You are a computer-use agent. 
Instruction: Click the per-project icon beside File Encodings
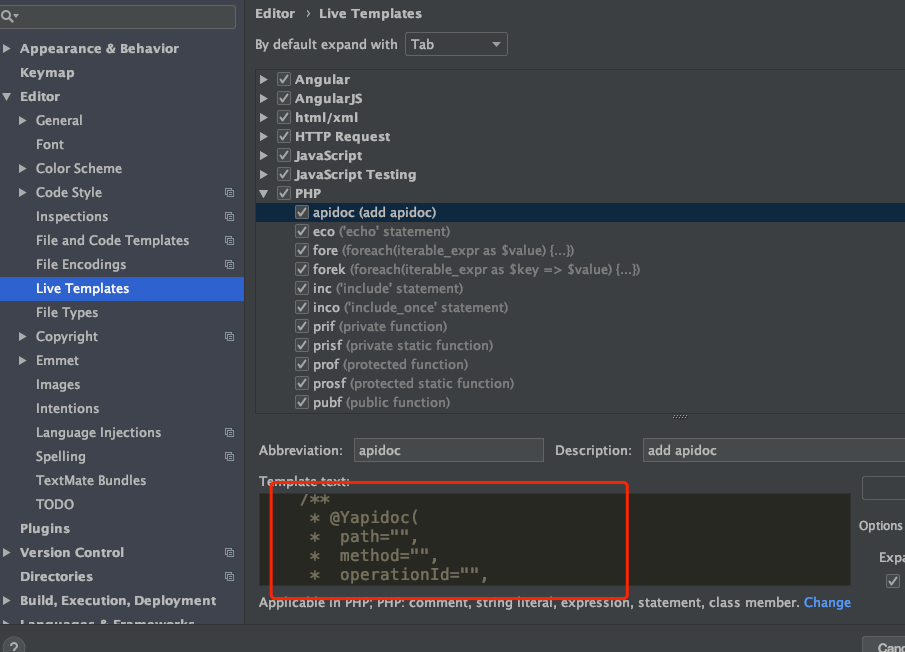point(229,264)
